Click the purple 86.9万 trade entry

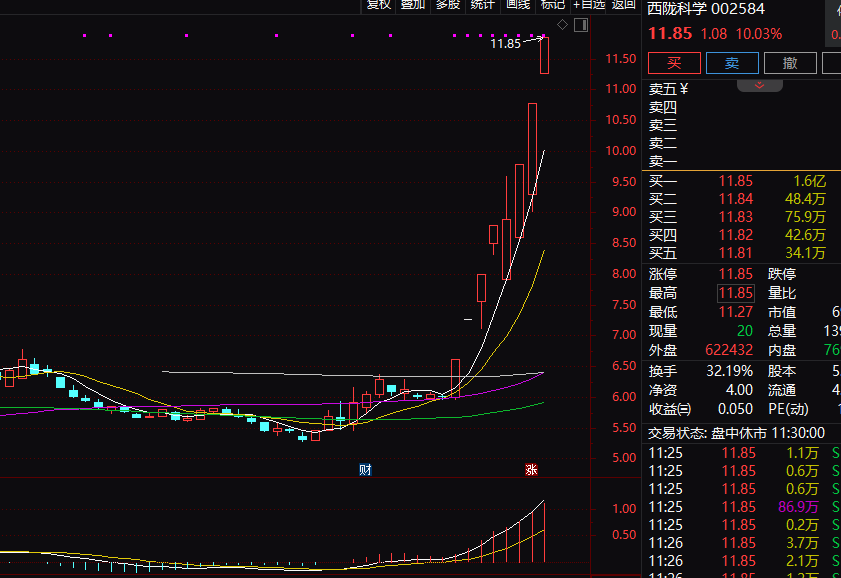[x=798, y=507]
